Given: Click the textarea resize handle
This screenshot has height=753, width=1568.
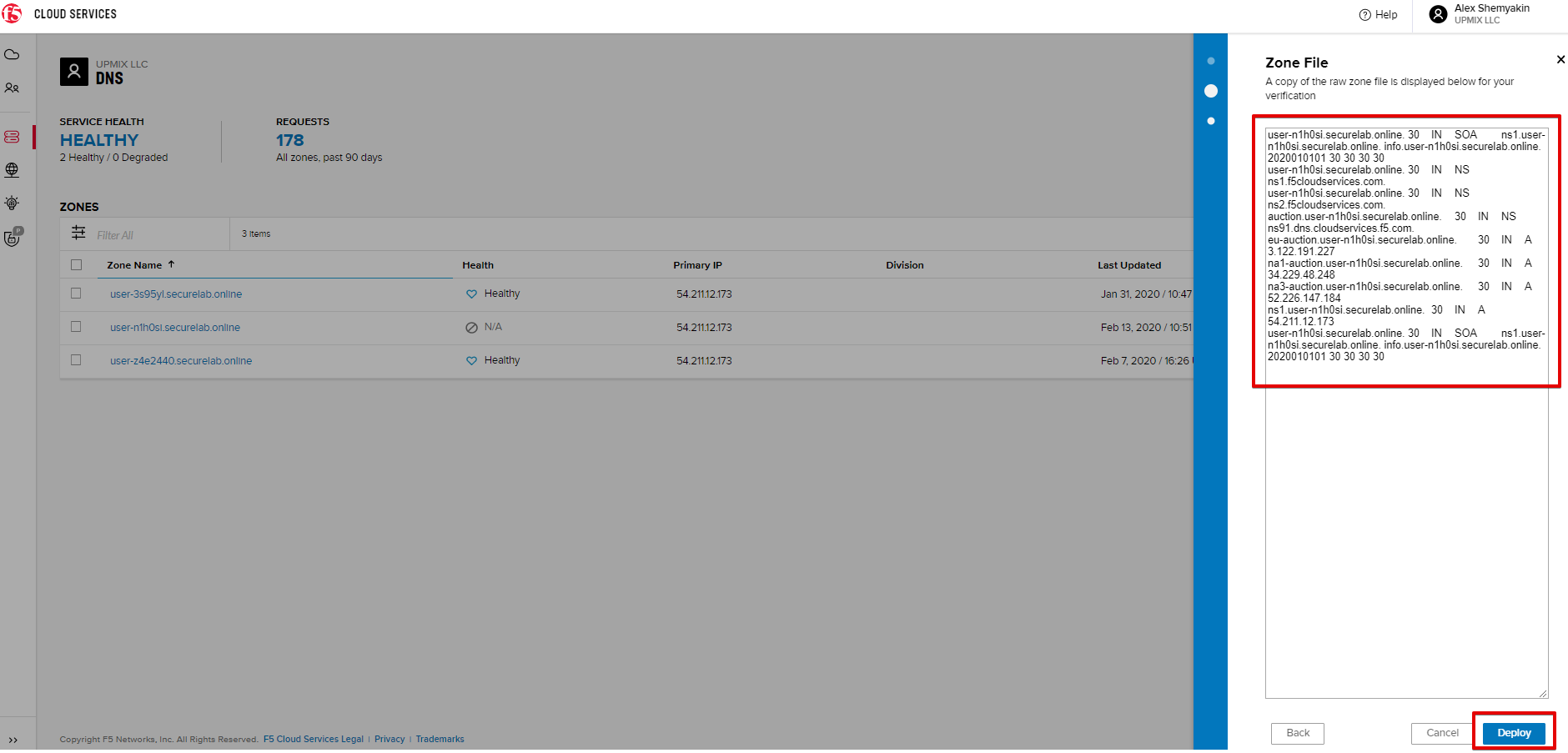Looking at the screenshot, I should pos(1543,694).
